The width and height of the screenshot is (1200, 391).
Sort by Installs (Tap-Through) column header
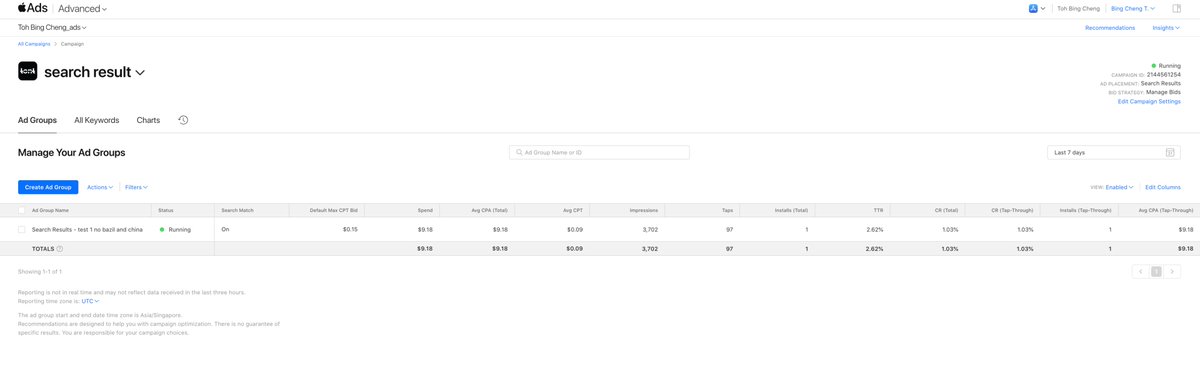1084,211
